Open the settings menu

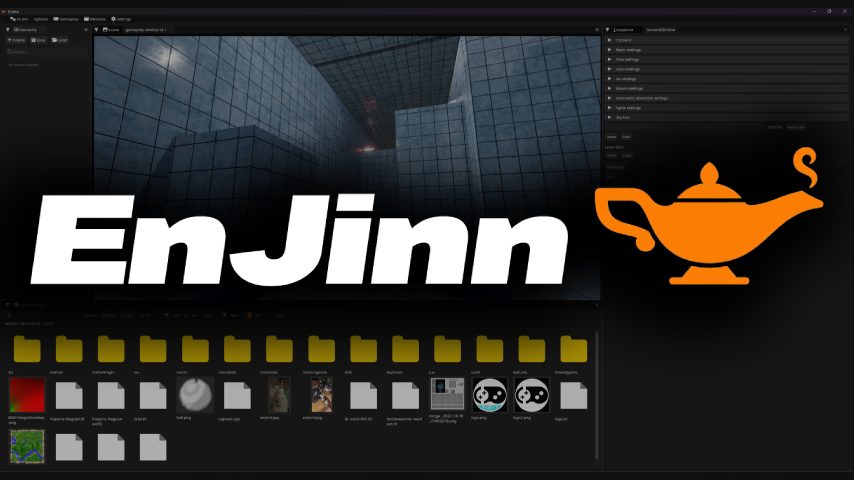click(121, 19)
